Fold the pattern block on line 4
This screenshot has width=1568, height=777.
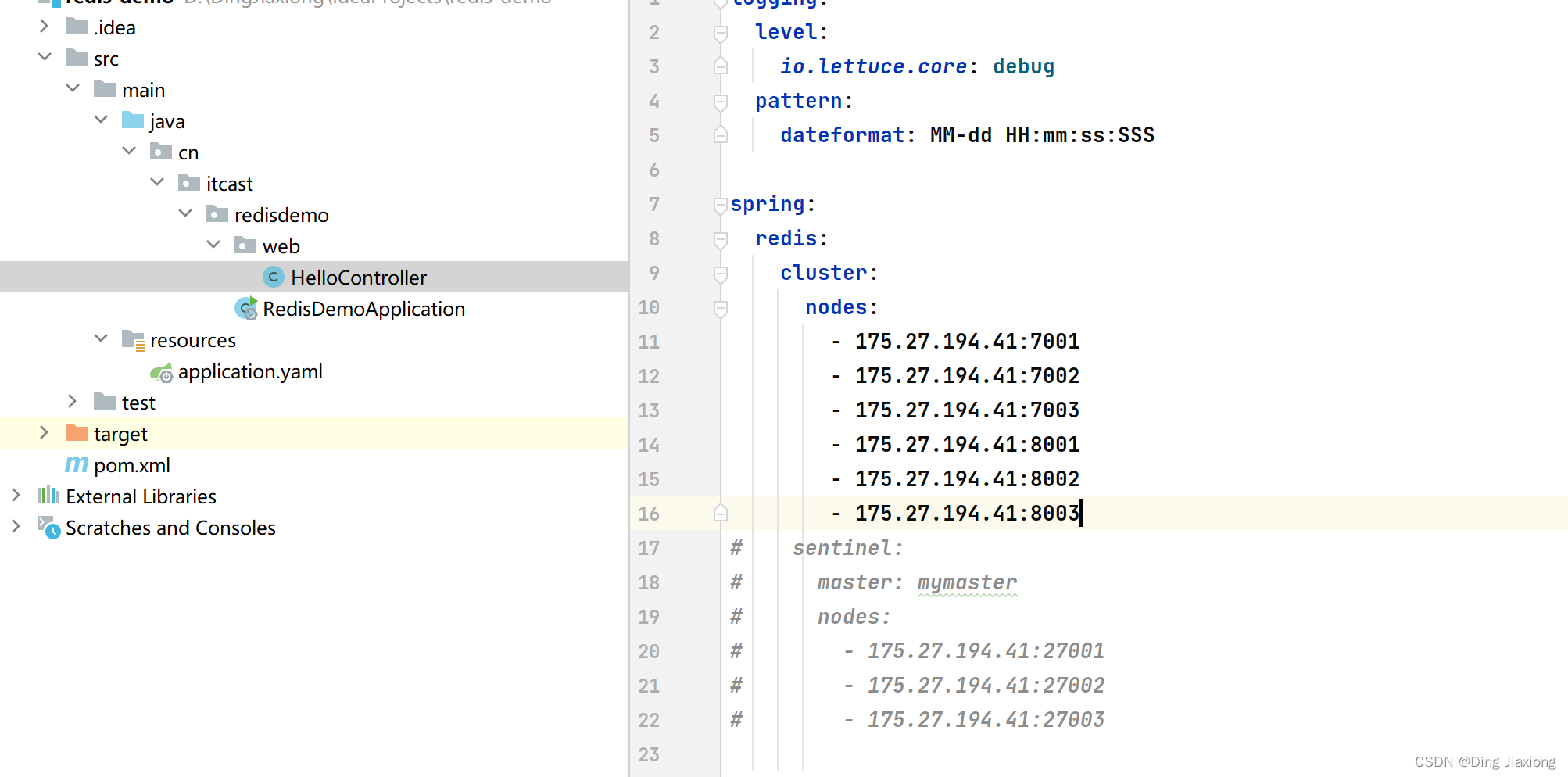click(721, 102)
